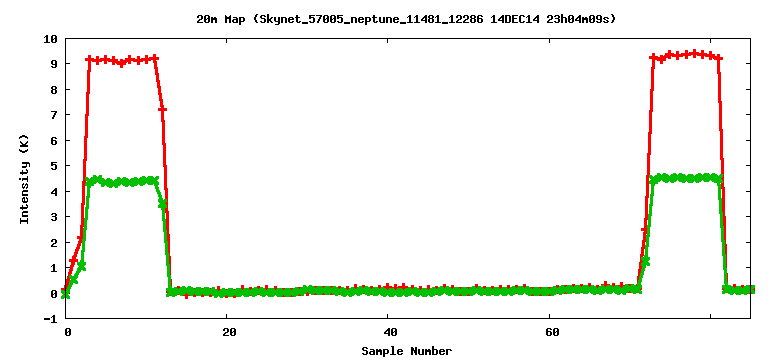Click the y-axis tick label 0
The width and height of the screenshot is (768, 360).
54,294
